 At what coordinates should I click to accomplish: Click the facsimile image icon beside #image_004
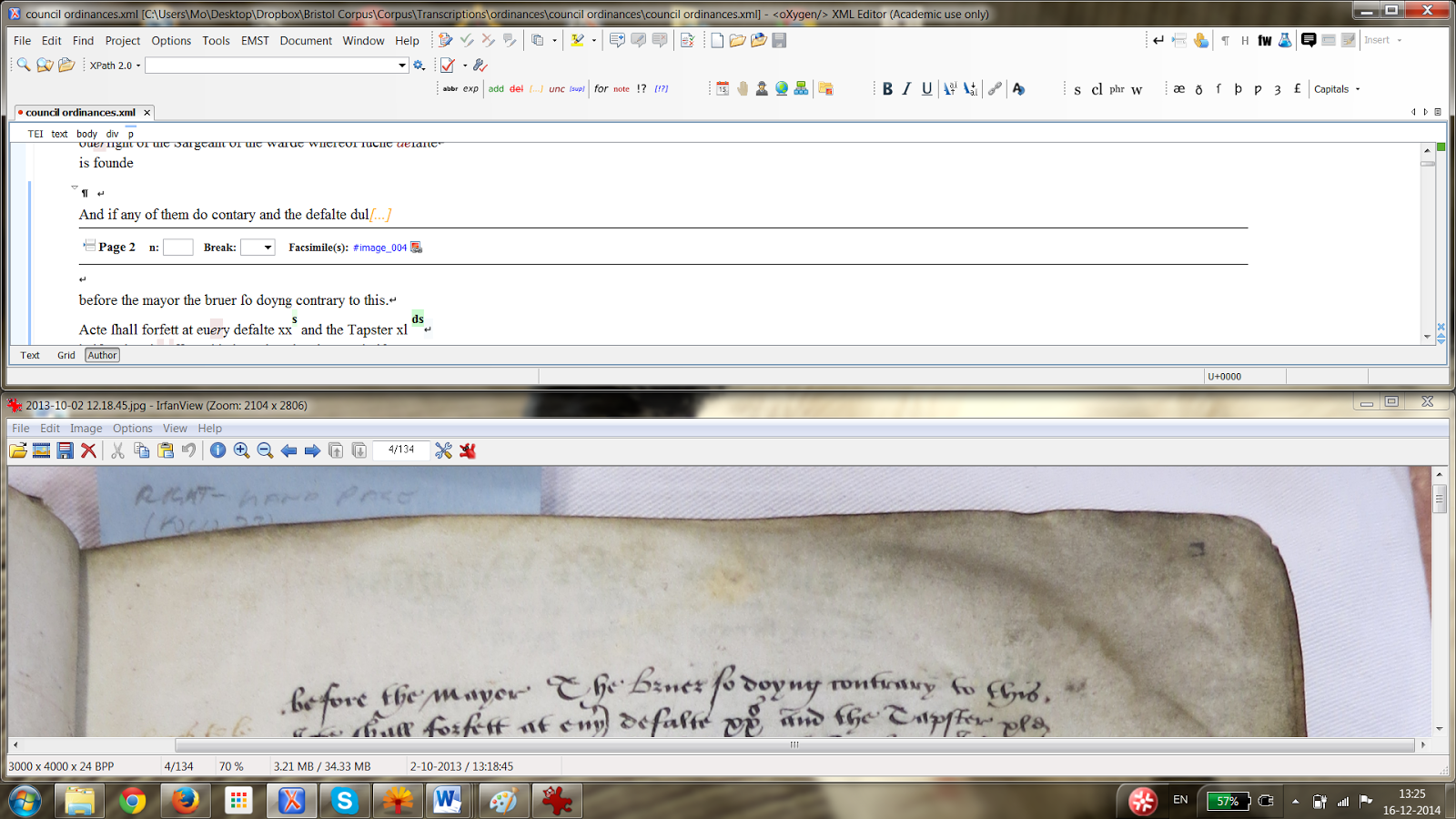click(416, 248)
